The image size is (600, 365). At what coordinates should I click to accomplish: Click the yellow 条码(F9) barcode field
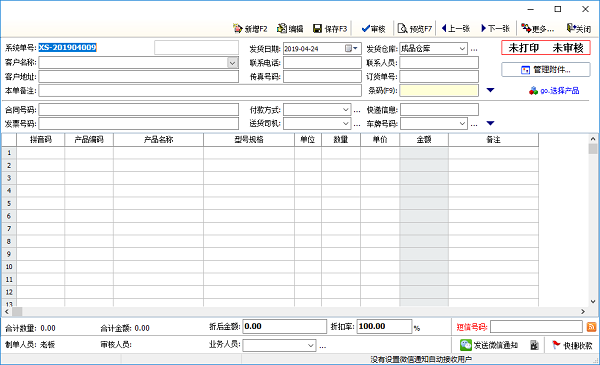(439, 91)
